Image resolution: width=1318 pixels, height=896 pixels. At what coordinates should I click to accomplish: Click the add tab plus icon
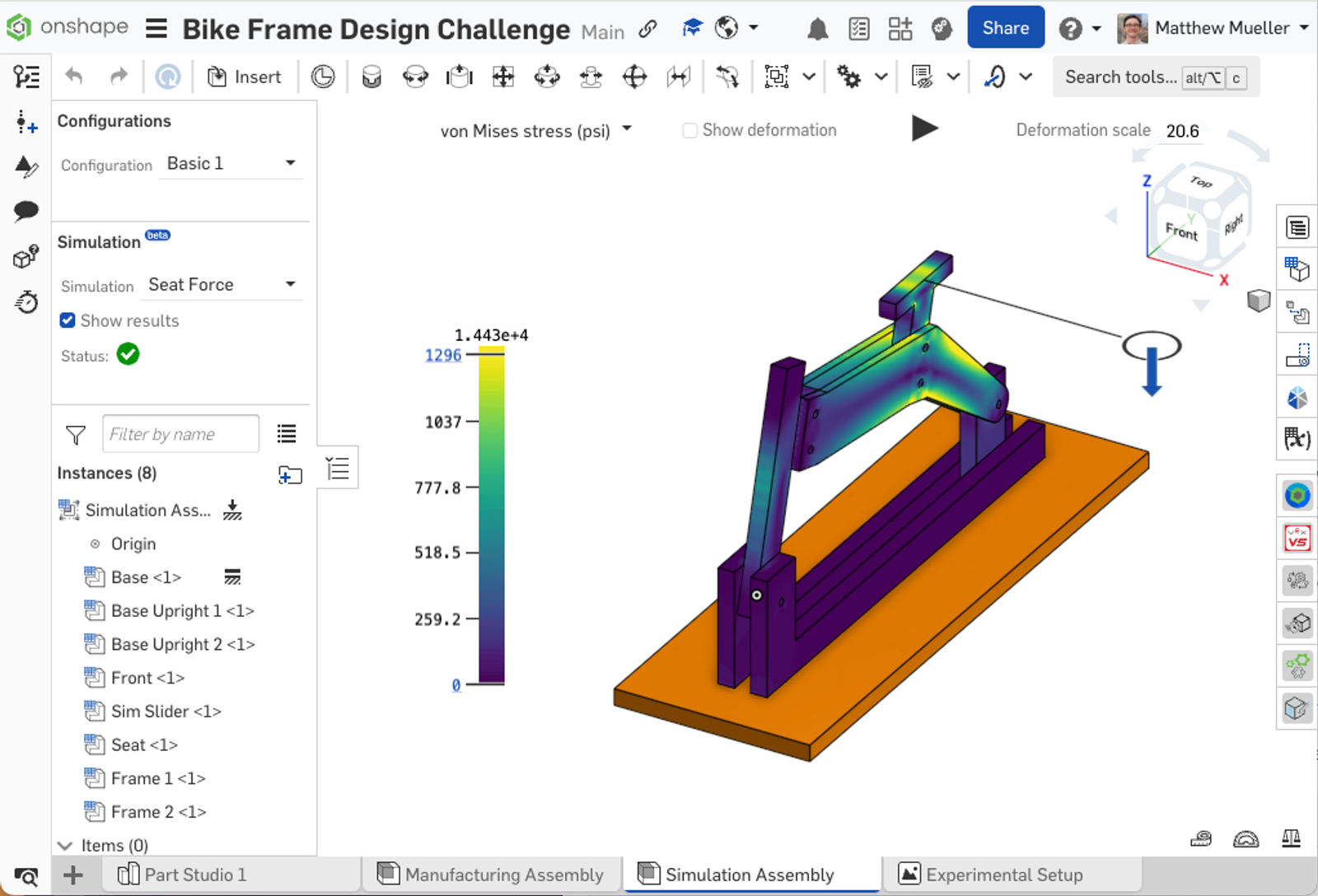[x=73, y=875]
